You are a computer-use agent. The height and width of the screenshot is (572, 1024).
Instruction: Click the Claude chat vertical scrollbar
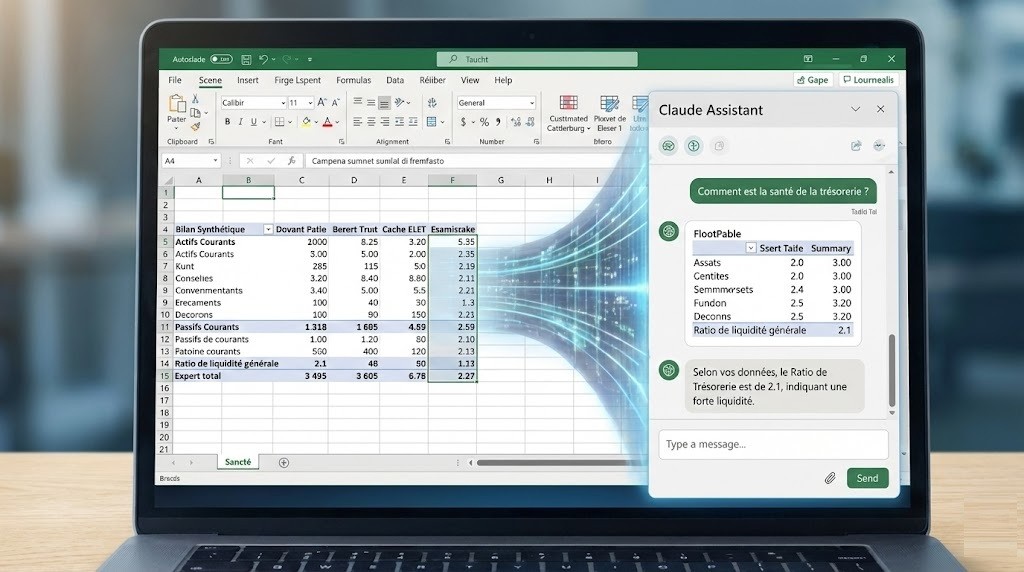coord(891,371)
